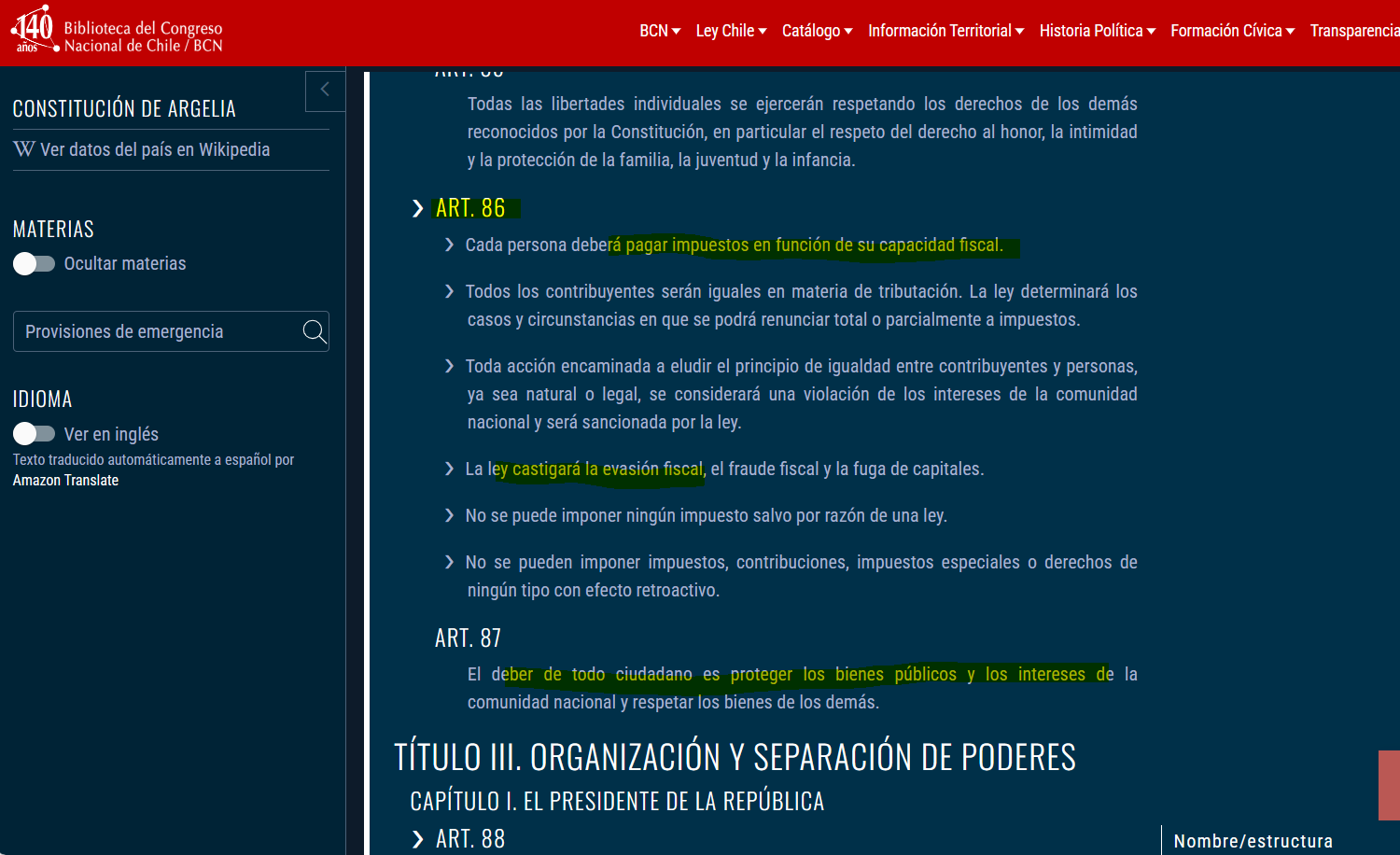Click the ART. 86 heading
This screenshot has height=855, width=1400.
pyautogui.click(x=470, y=208)
